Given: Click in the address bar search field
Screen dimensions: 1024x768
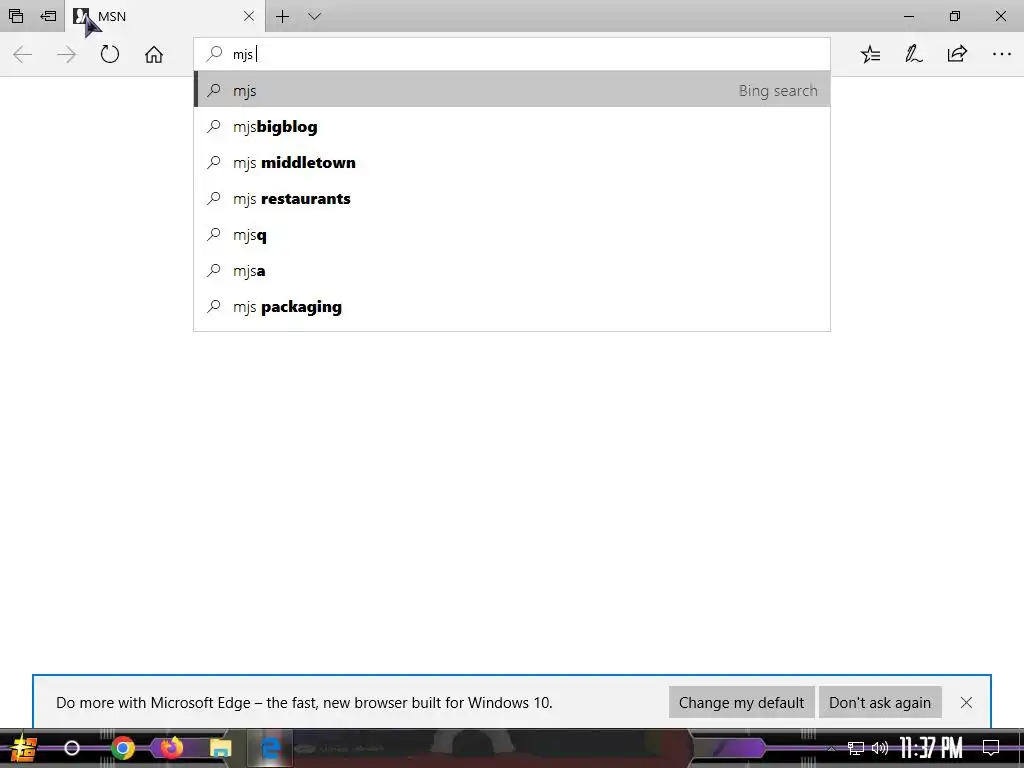Looking at the screenshot, I should click(512, 54).
